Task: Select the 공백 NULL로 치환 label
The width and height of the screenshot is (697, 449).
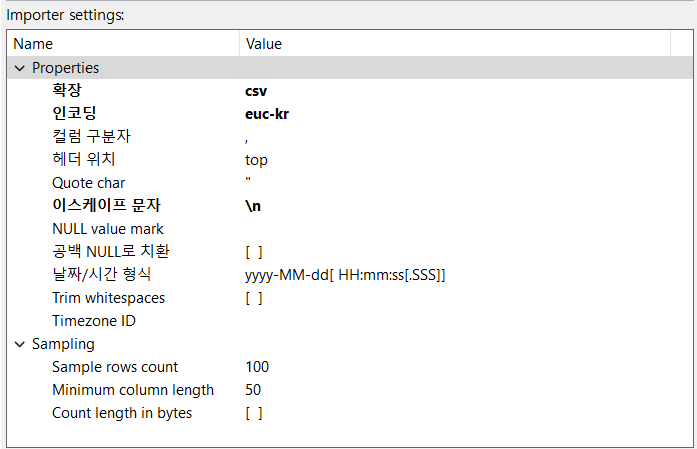Action: tap(111, 251)
